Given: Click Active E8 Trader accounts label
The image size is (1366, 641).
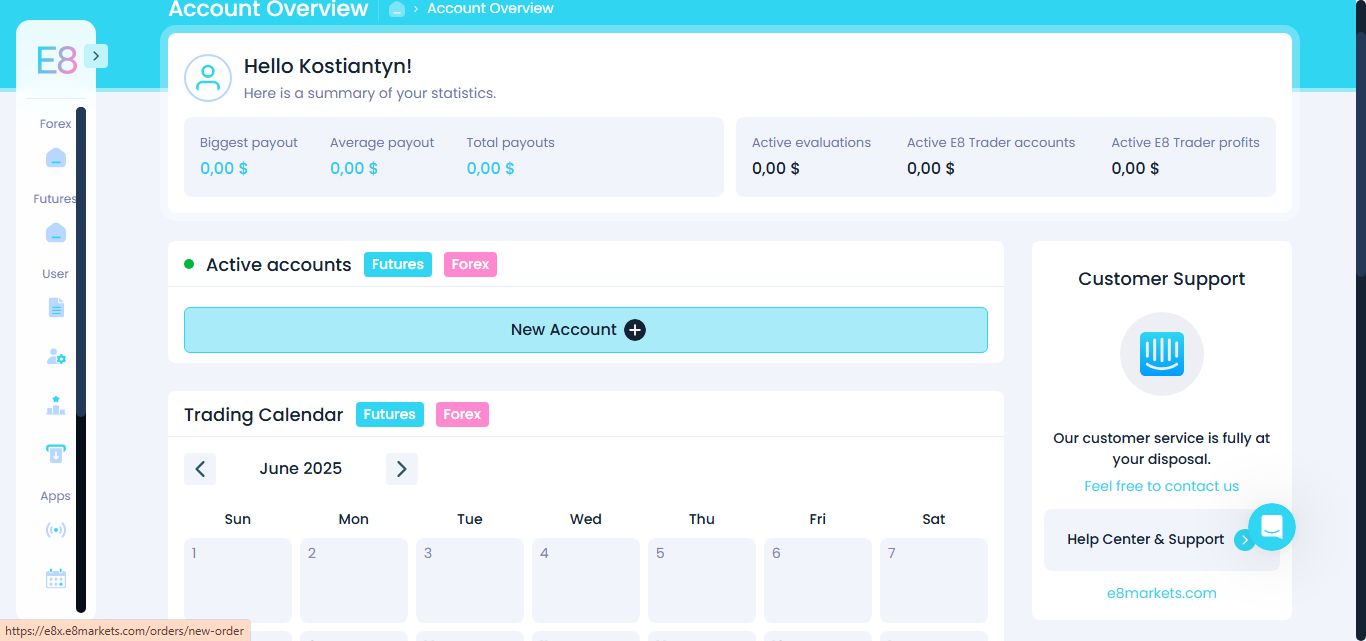Looking at the screenshot, I should 991,143.
